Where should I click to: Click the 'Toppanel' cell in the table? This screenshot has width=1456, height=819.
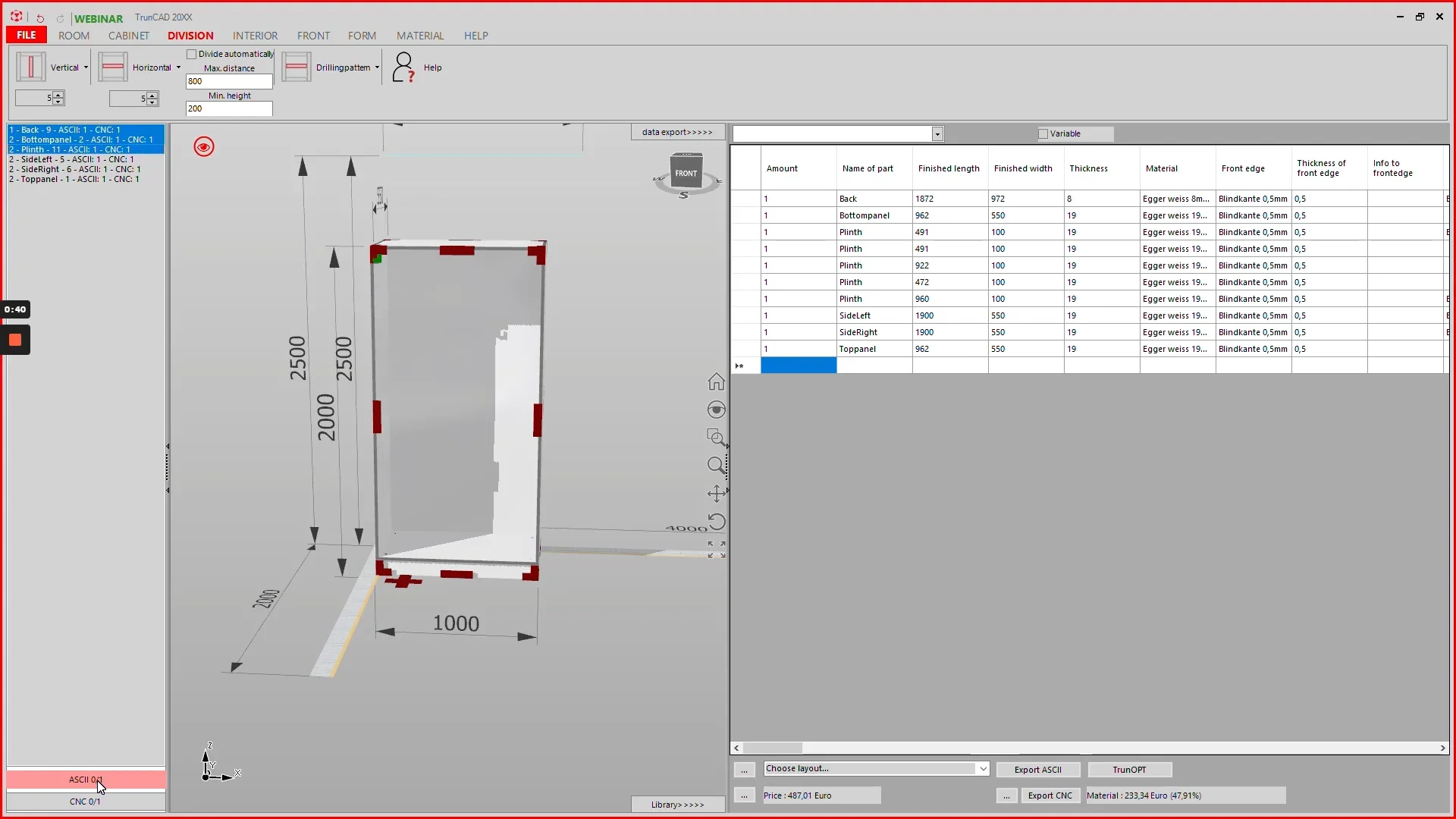point(874,349)
